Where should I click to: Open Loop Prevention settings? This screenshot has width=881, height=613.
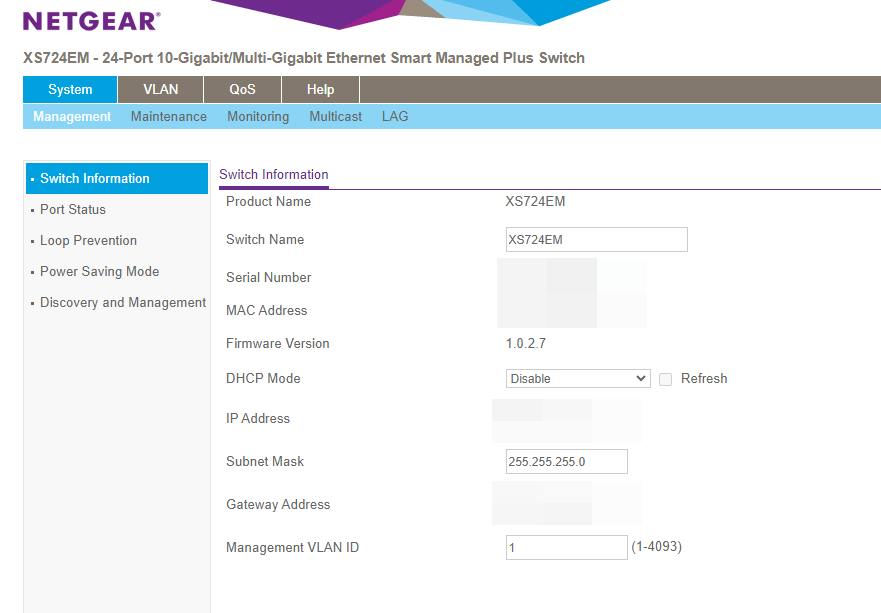click(88, 240)
